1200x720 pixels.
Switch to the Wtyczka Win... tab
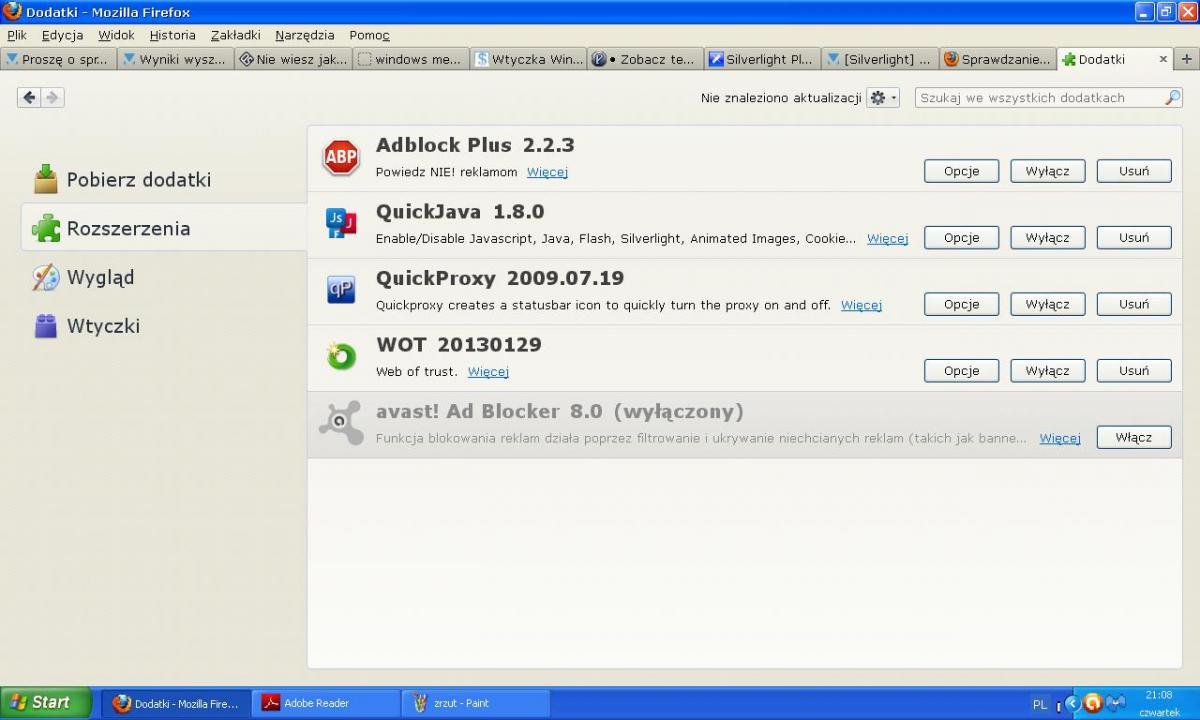(528, 59)
